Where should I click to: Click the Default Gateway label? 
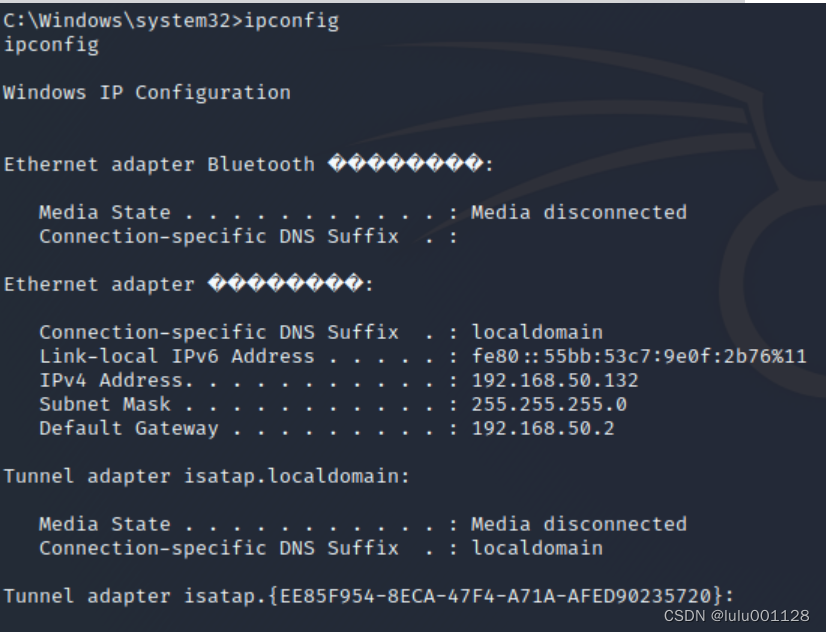point(128,429)
